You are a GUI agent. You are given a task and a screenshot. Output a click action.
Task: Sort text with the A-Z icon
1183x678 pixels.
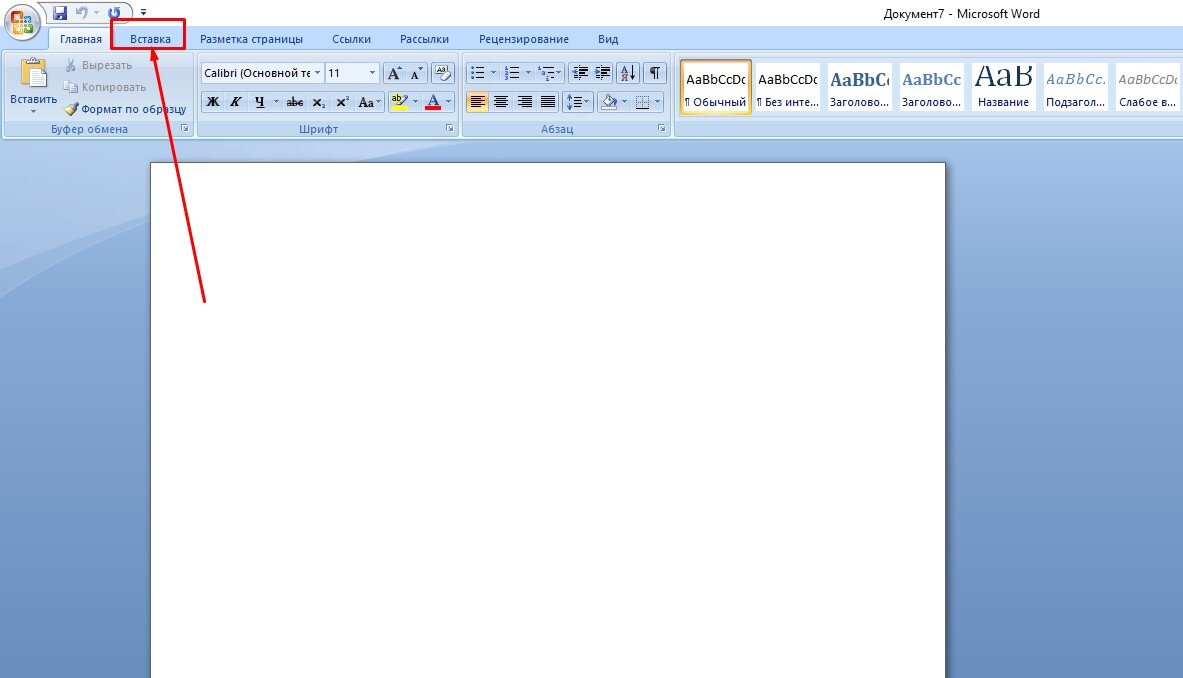tap(628, 73)
